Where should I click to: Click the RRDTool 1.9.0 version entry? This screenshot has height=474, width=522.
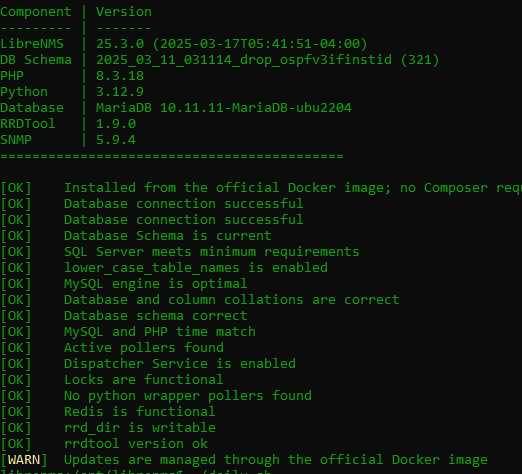point(116,124)
